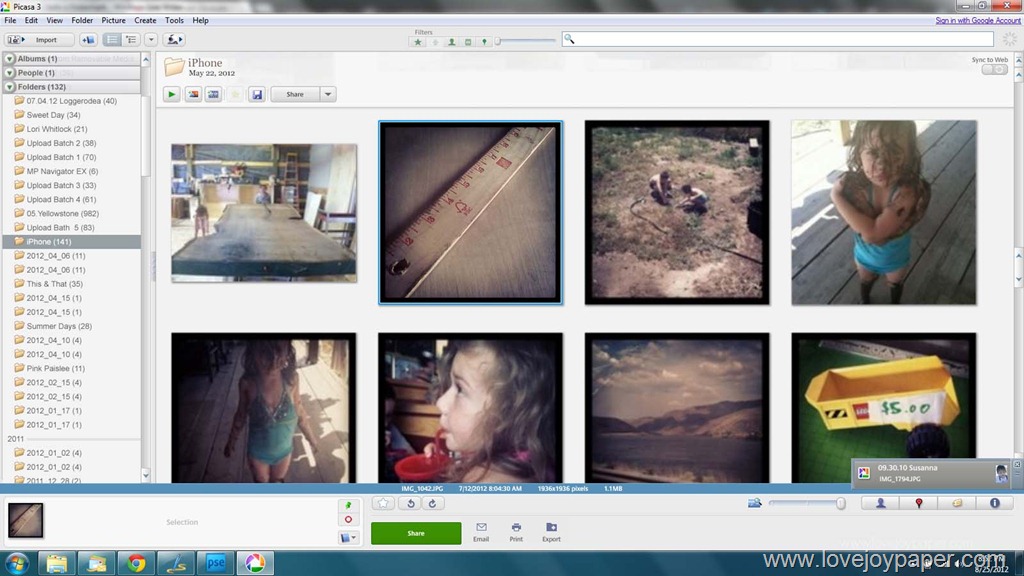Open the View menu

pyautogui.click(x=55, y=20)
